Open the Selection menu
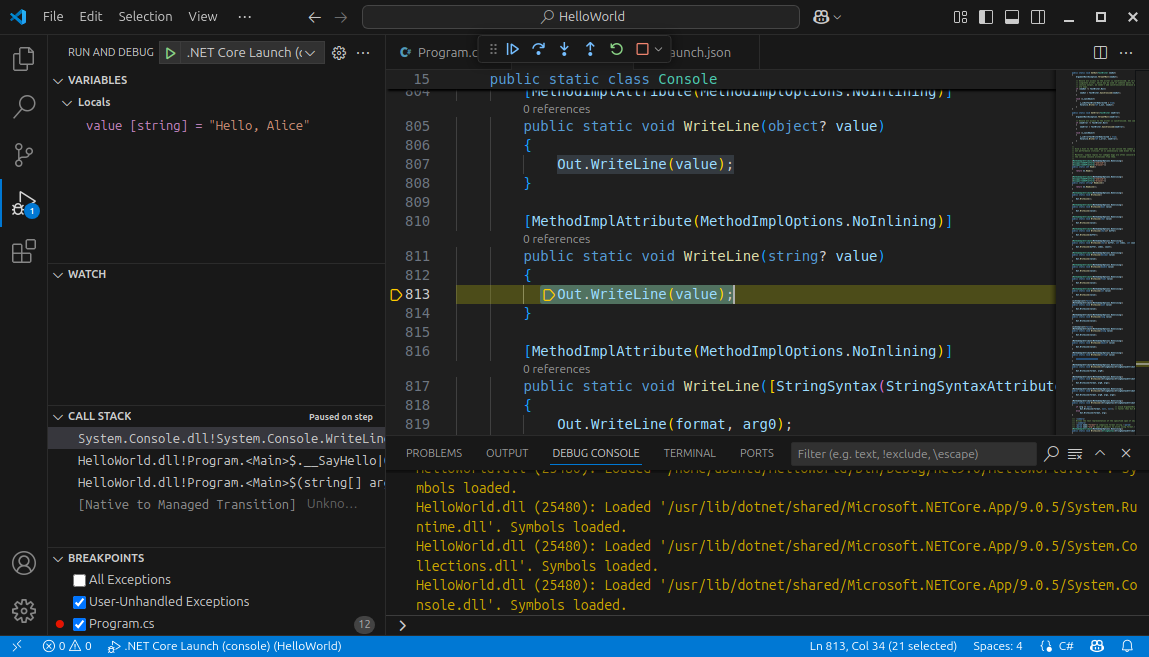 (145, 16)
